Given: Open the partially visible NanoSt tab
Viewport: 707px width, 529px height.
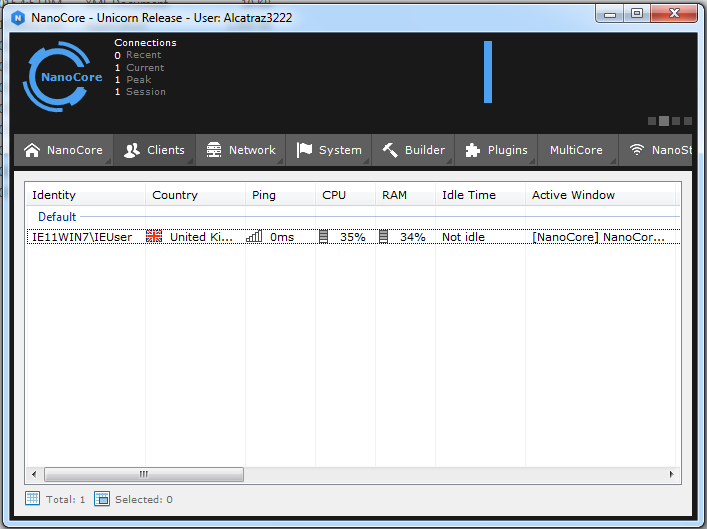Looking at the screenshot, I should (x=656, y=150).
